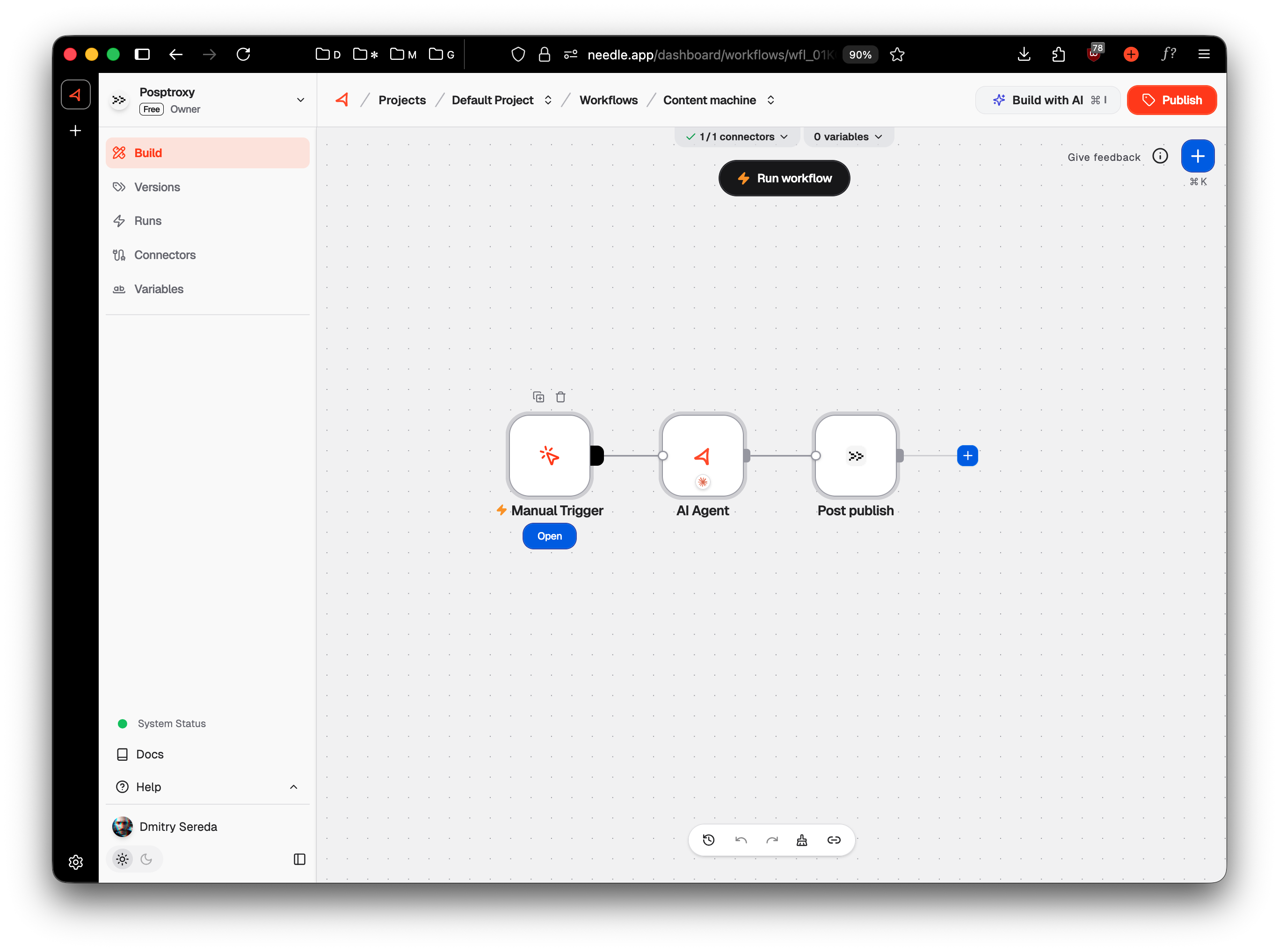This screenshot has width=1279, height=952.
Task: Click the undo arrow in bottom toolbar
Action: click(741, 840)
